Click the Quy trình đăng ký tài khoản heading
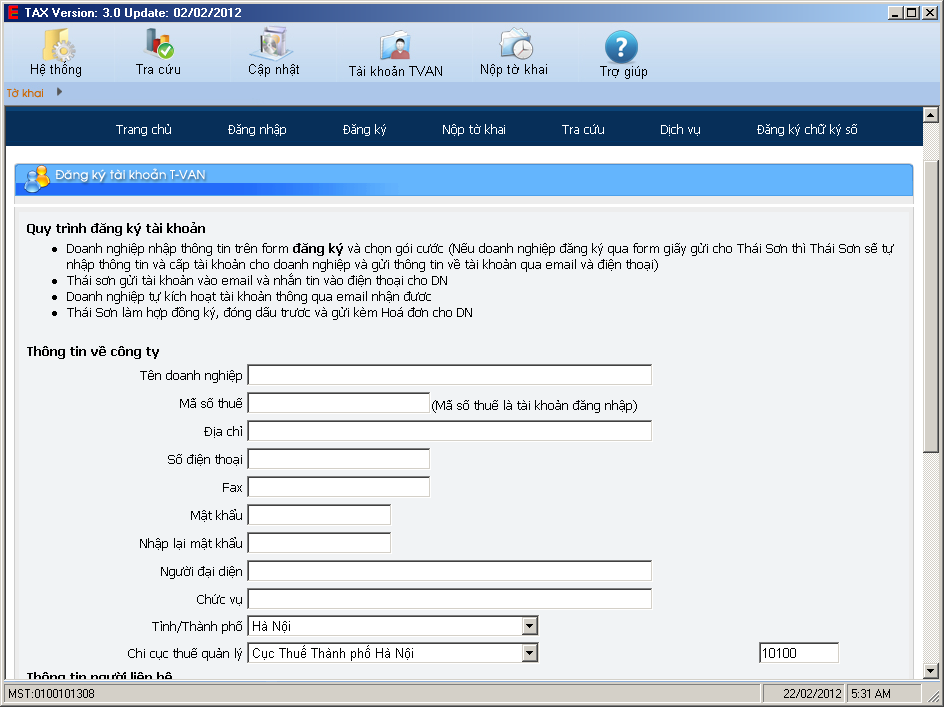Screen dimensions: 944x707 pyautogui.click(x=116, y=228)
